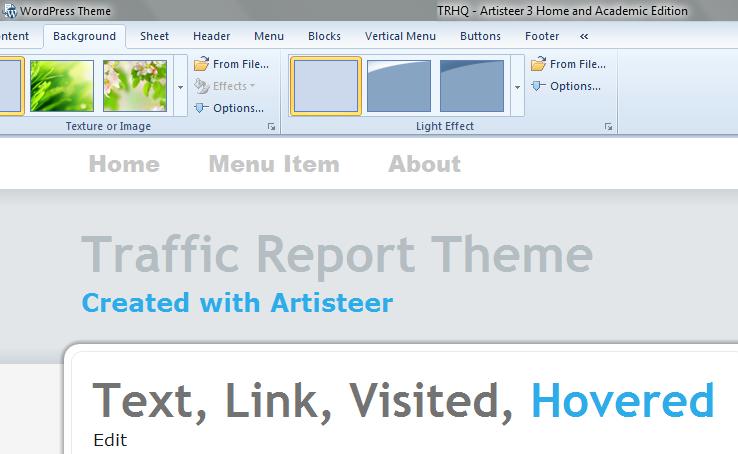Image resolution: width=738 pixels, height=454 pixels.
Task: Select the Created with Artisteer slogan
Action: (237, 303)
